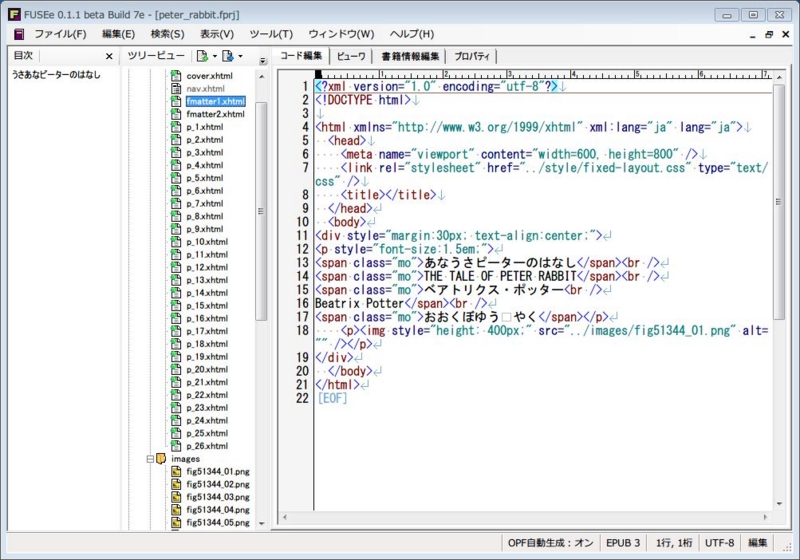800x560 pixels.
Task: Restore the inner document window
Action: (769, 34)
